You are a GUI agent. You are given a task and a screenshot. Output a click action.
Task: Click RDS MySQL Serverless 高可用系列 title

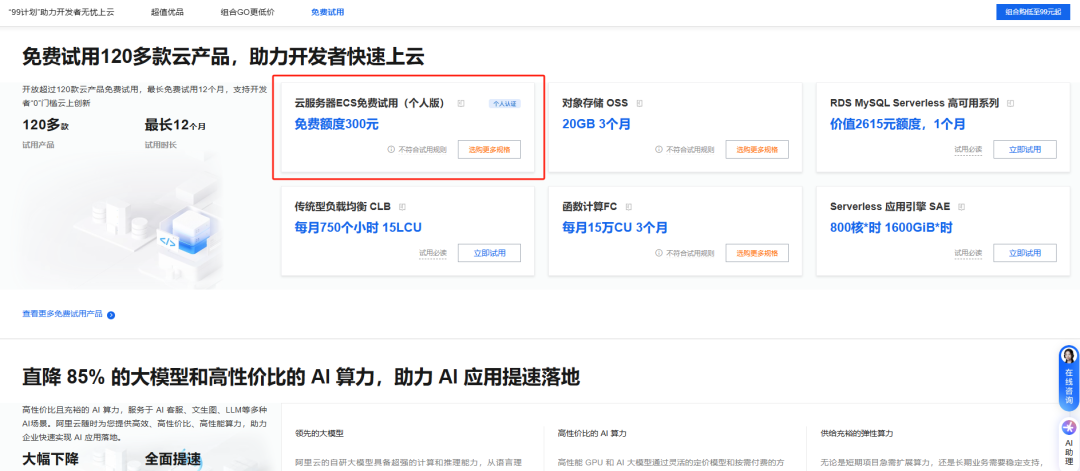tap(915, 103)
